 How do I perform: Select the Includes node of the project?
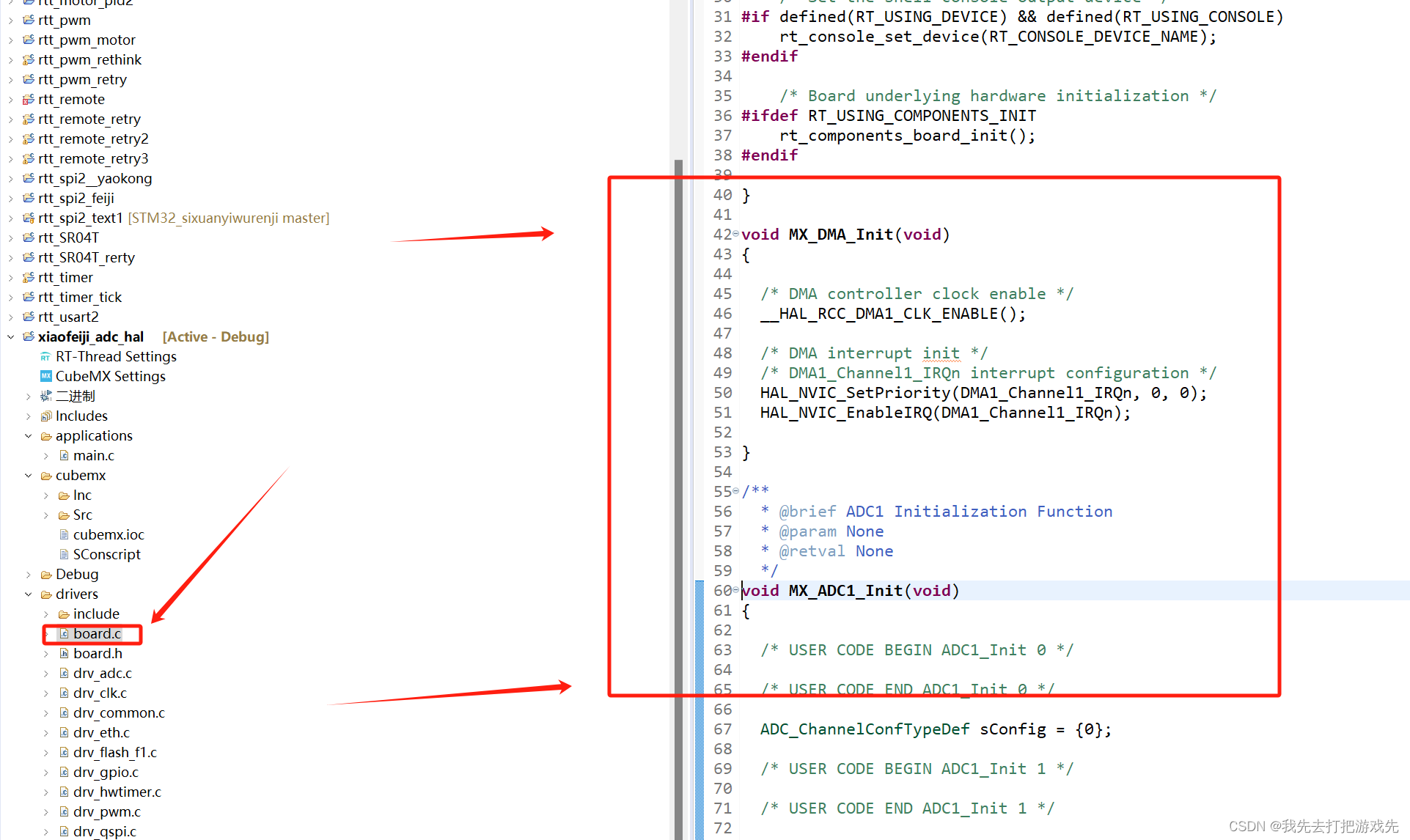(x=81, y=416)
